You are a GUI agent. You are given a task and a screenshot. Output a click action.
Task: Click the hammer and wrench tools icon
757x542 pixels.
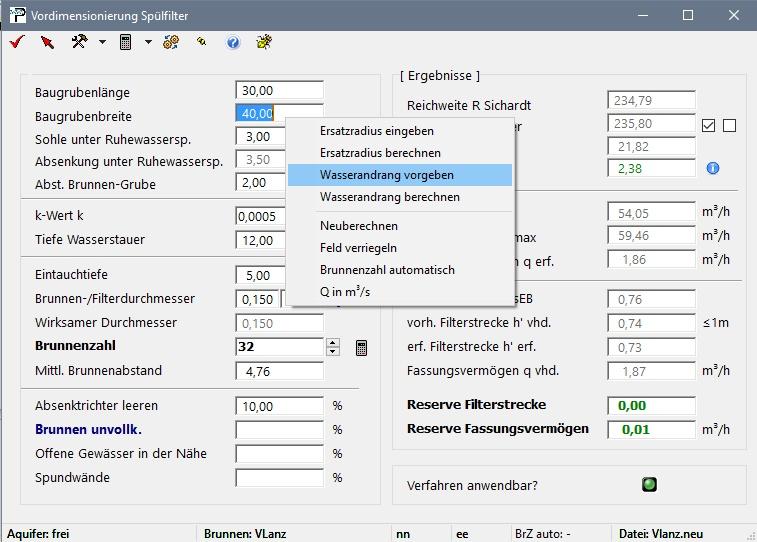79,42
